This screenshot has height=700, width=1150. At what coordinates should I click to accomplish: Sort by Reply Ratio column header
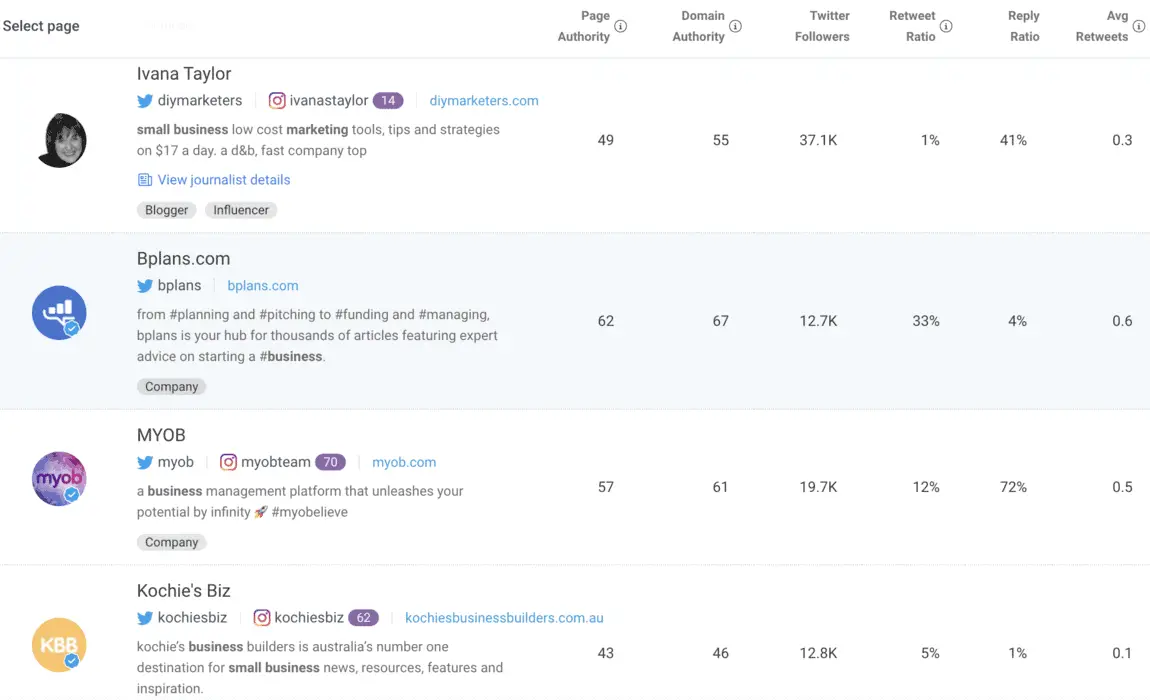click(1024, 26)
